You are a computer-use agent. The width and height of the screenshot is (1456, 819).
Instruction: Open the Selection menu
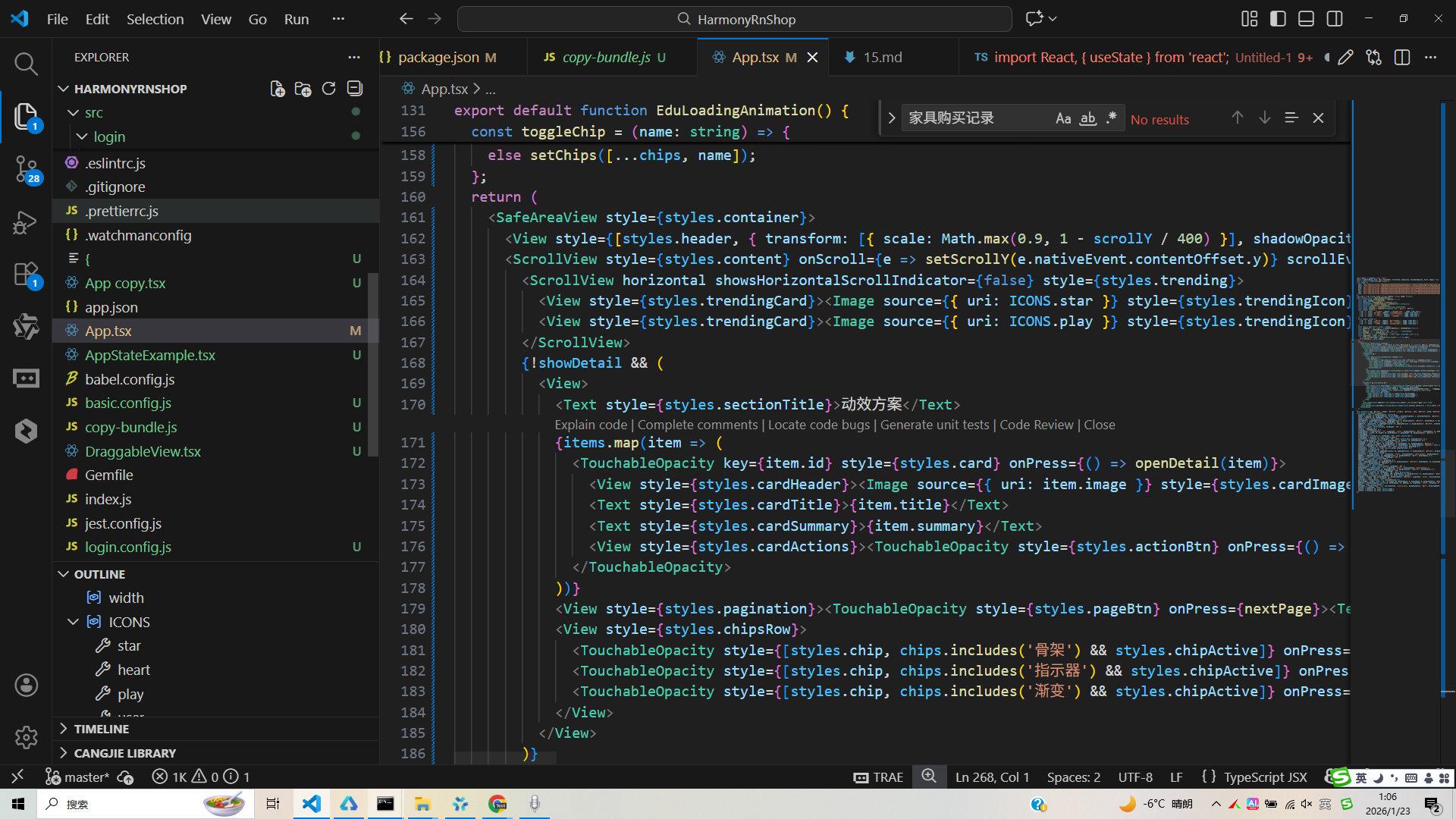pyautogui.click(x=155, y=19)
